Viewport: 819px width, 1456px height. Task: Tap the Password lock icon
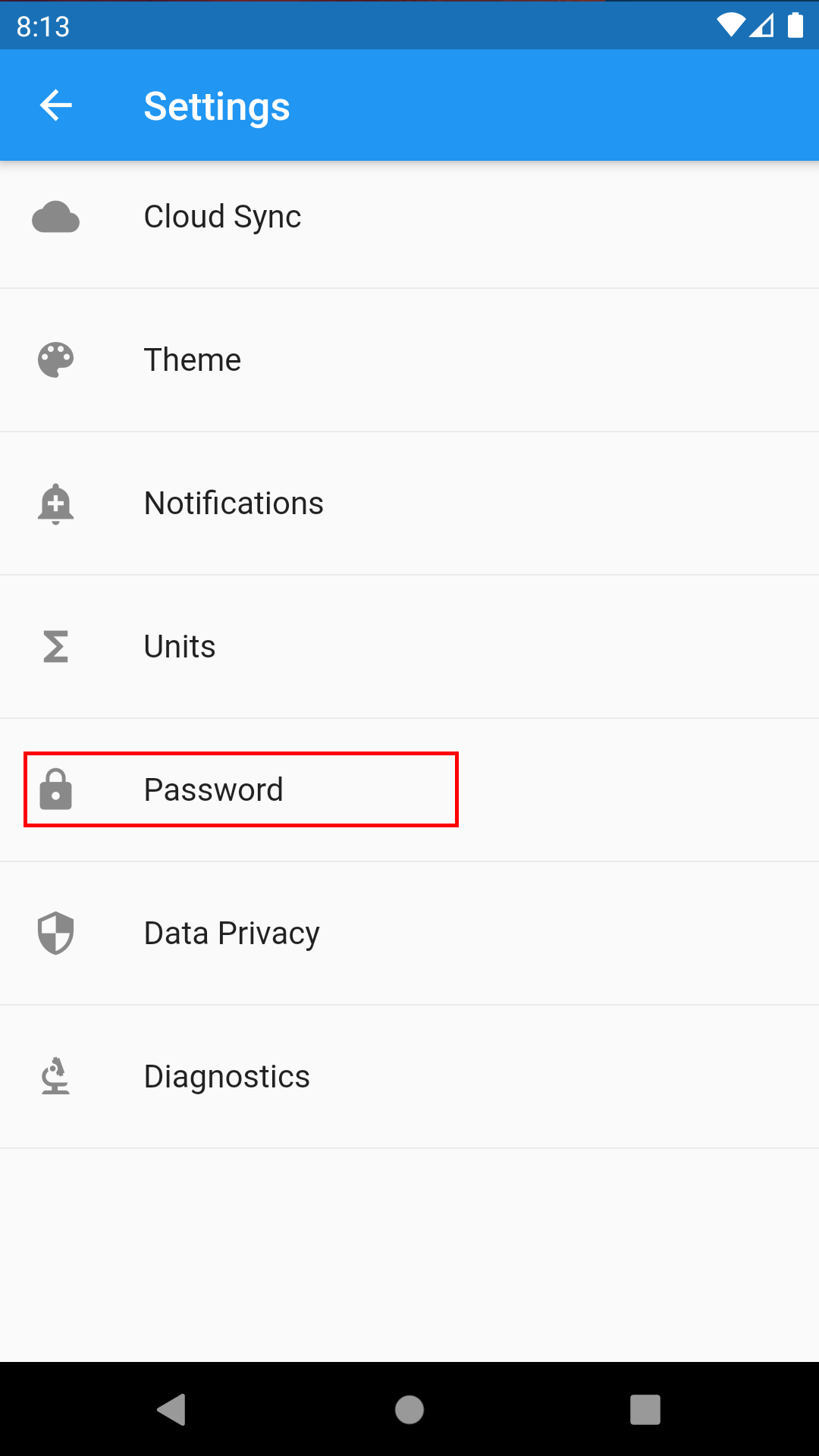55,789
